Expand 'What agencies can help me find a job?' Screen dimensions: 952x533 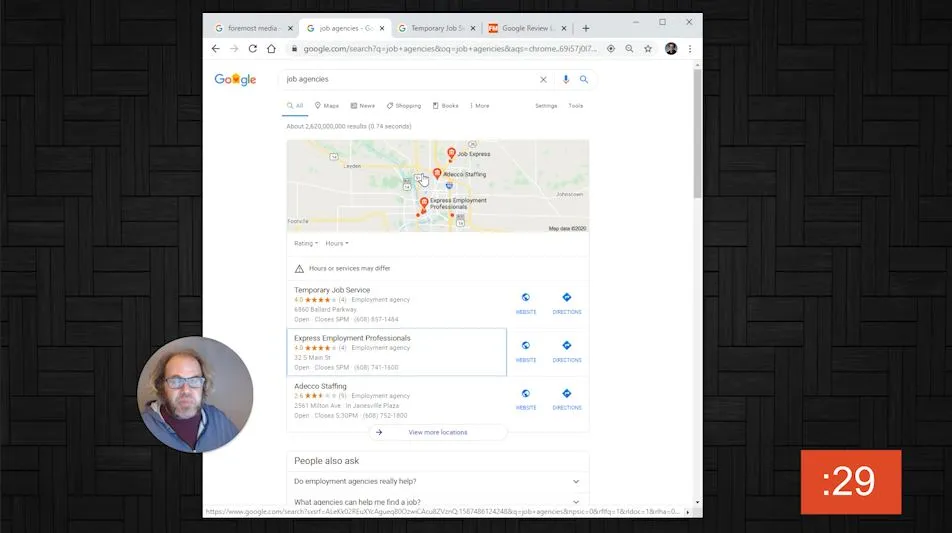[437, 501]
